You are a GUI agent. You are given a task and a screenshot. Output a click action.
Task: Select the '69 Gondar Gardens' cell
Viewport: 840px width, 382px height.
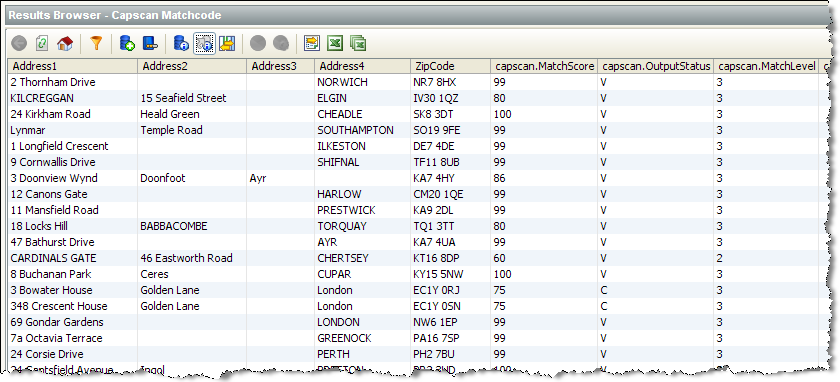73,323
